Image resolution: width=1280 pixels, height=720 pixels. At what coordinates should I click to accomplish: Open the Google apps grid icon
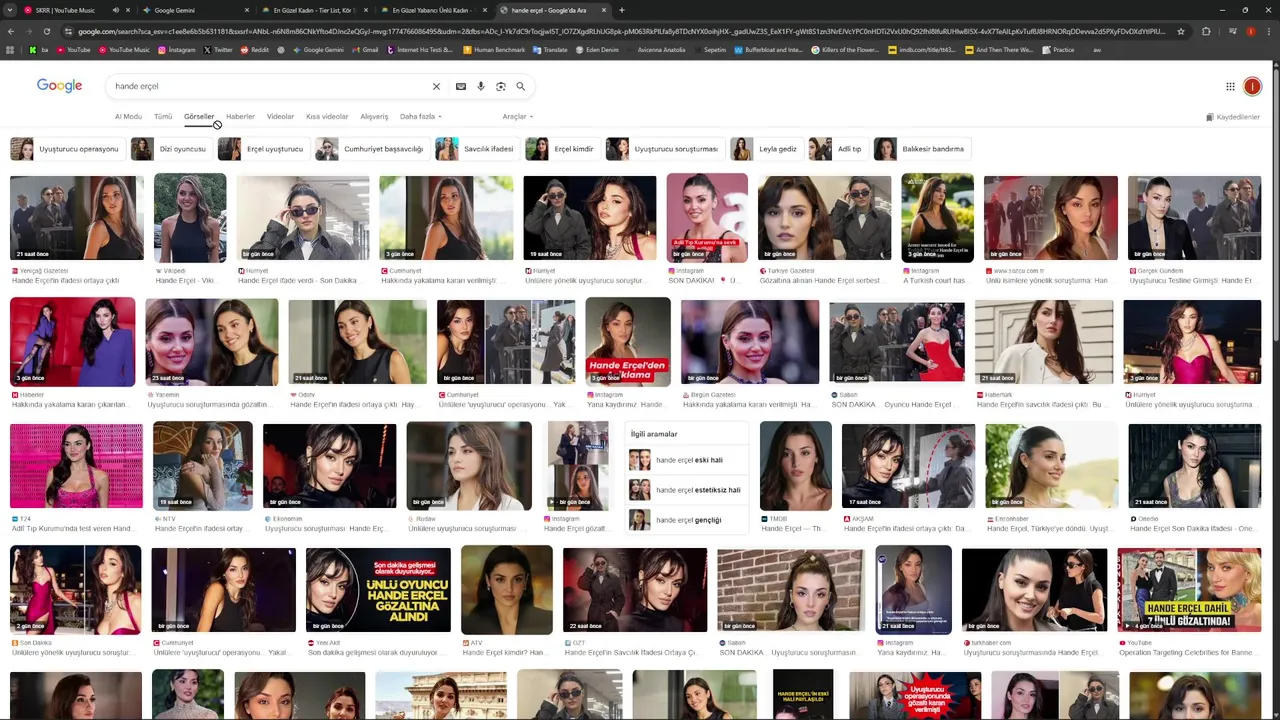[1230, 87]
